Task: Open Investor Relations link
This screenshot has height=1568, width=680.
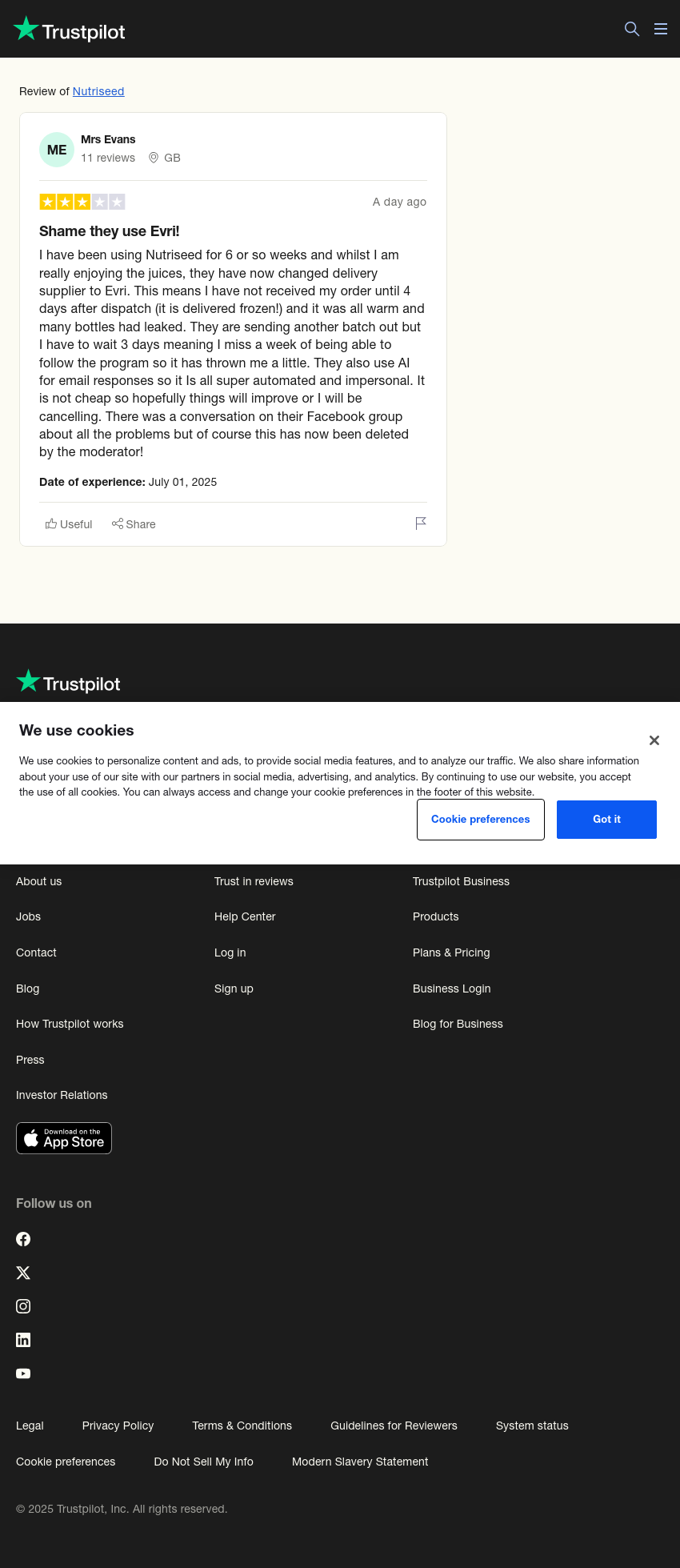Action: tap(62, 1095)
